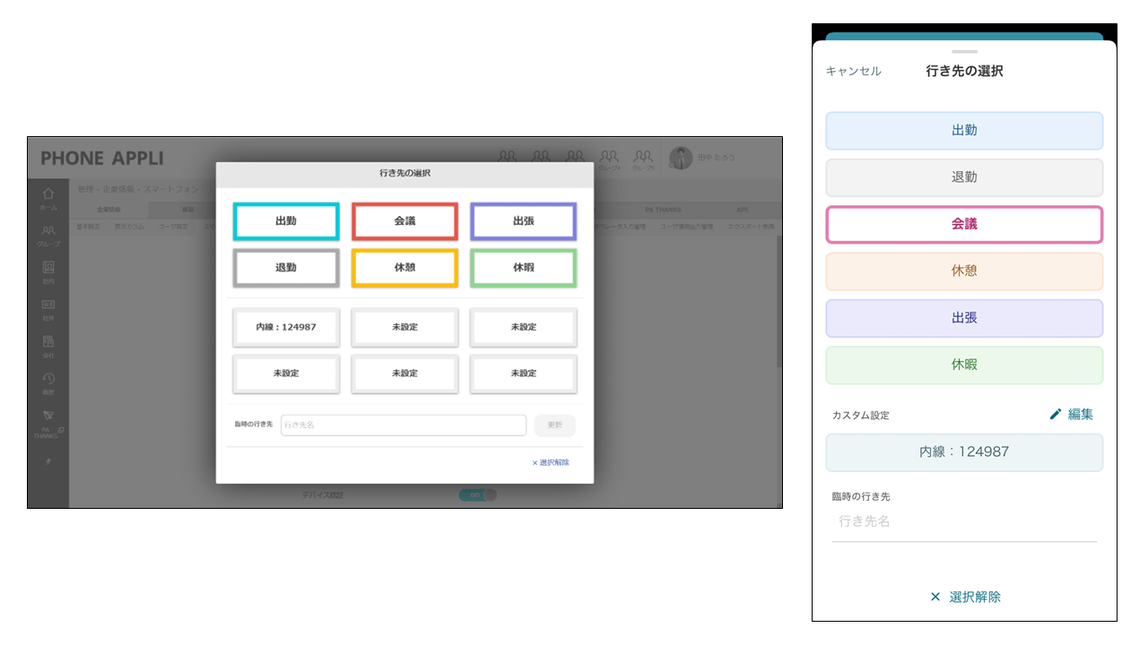The width and height of the screenshot is (1148, 645).
Task: Pick the yellow 休憩 status in dialog
Action: [x=405, y=268]
